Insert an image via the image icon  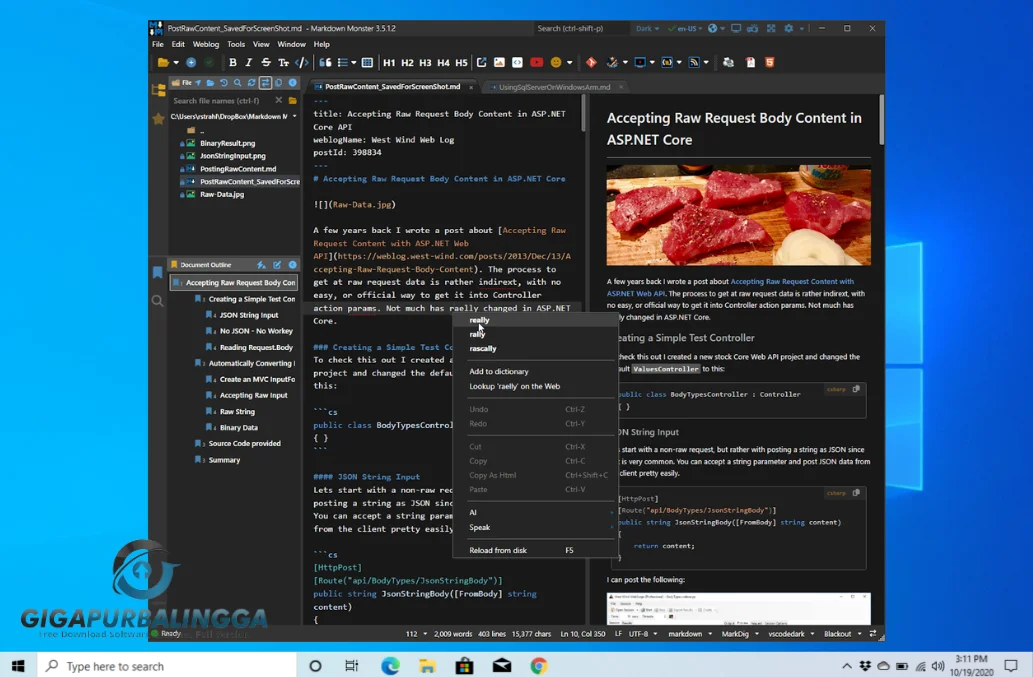pos(499,63)
